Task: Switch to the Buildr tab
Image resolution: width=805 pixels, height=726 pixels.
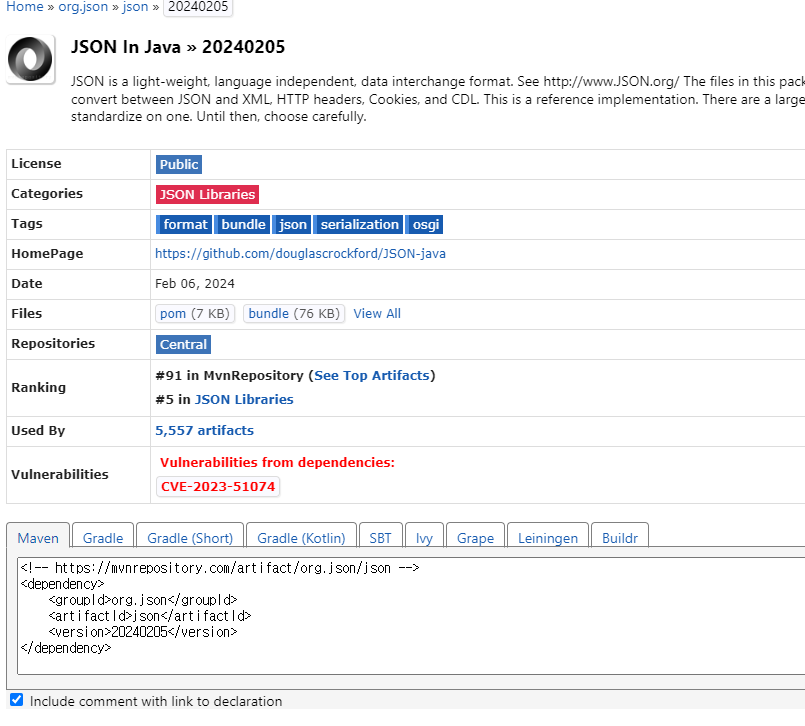Action: pos(620,538)
